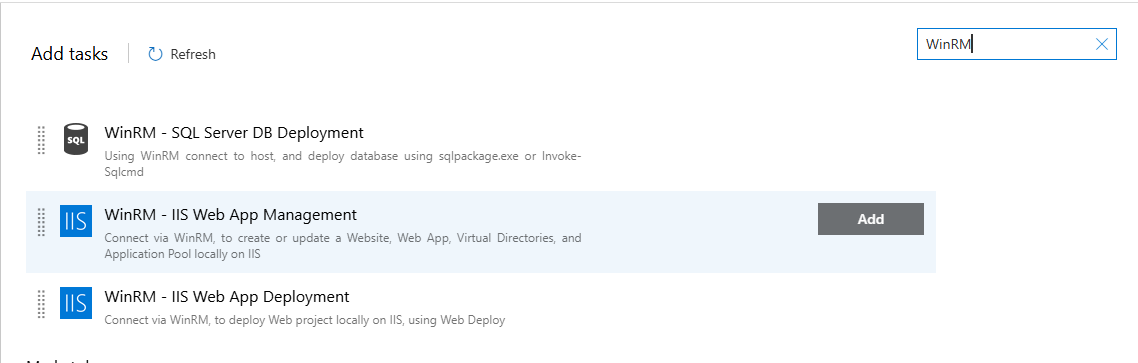Click IIS icon for Web App Deployment

pyautogui.click(x=75, y=303)
